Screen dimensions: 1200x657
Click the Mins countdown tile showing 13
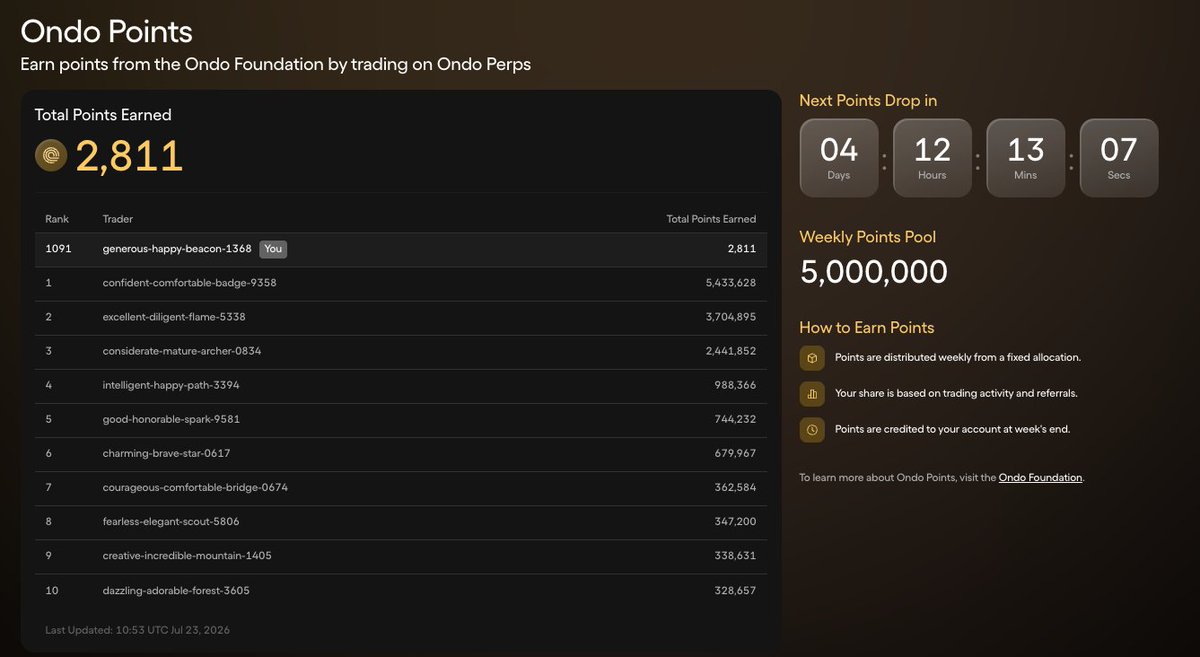click(x=1026, y=158)
